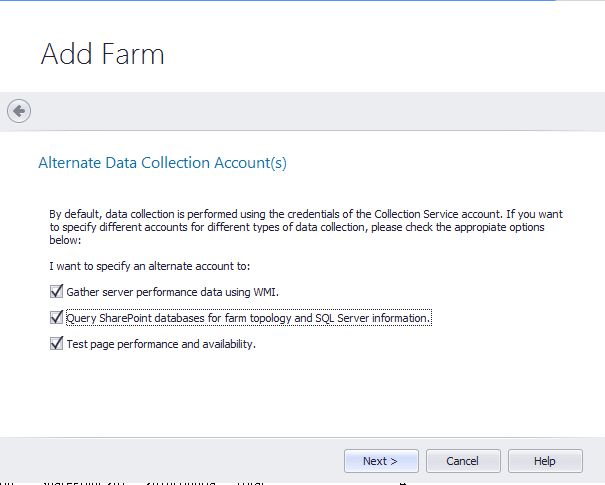The height and width of the screenshot is (485, 605).
Task: Uncheck the WMI server performance checkbox
Action: [56, 292]
